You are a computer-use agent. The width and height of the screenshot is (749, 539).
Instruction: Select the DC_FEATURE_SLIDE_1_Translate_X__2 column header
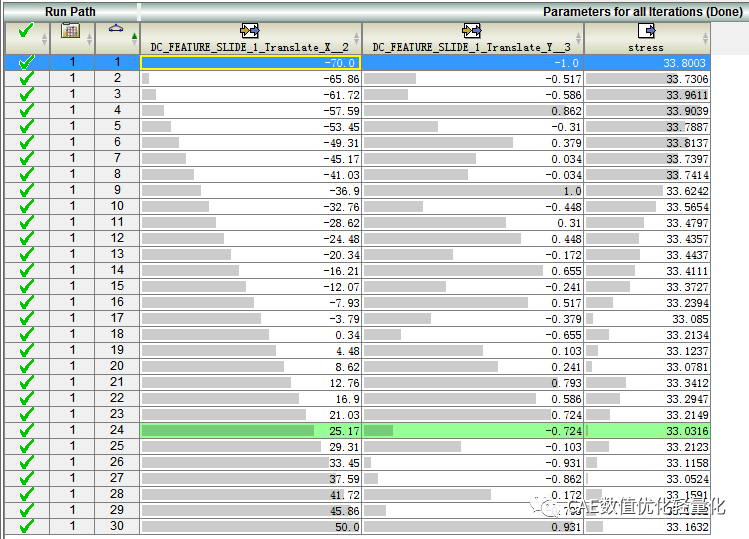tap(249, 47)
